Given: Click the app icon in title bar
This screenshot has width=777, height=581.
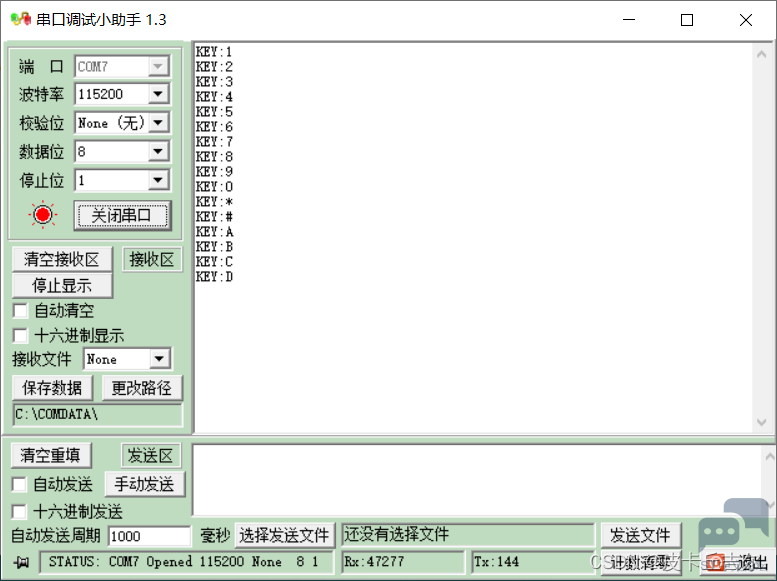Looking at the screenshot, I should click(x=21, y=19).
